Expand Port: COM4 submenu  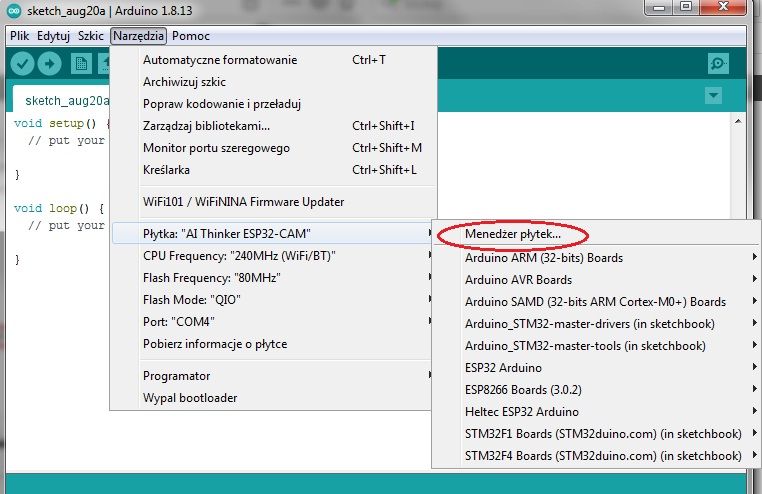pyautogui.click(x=272, y=322)
